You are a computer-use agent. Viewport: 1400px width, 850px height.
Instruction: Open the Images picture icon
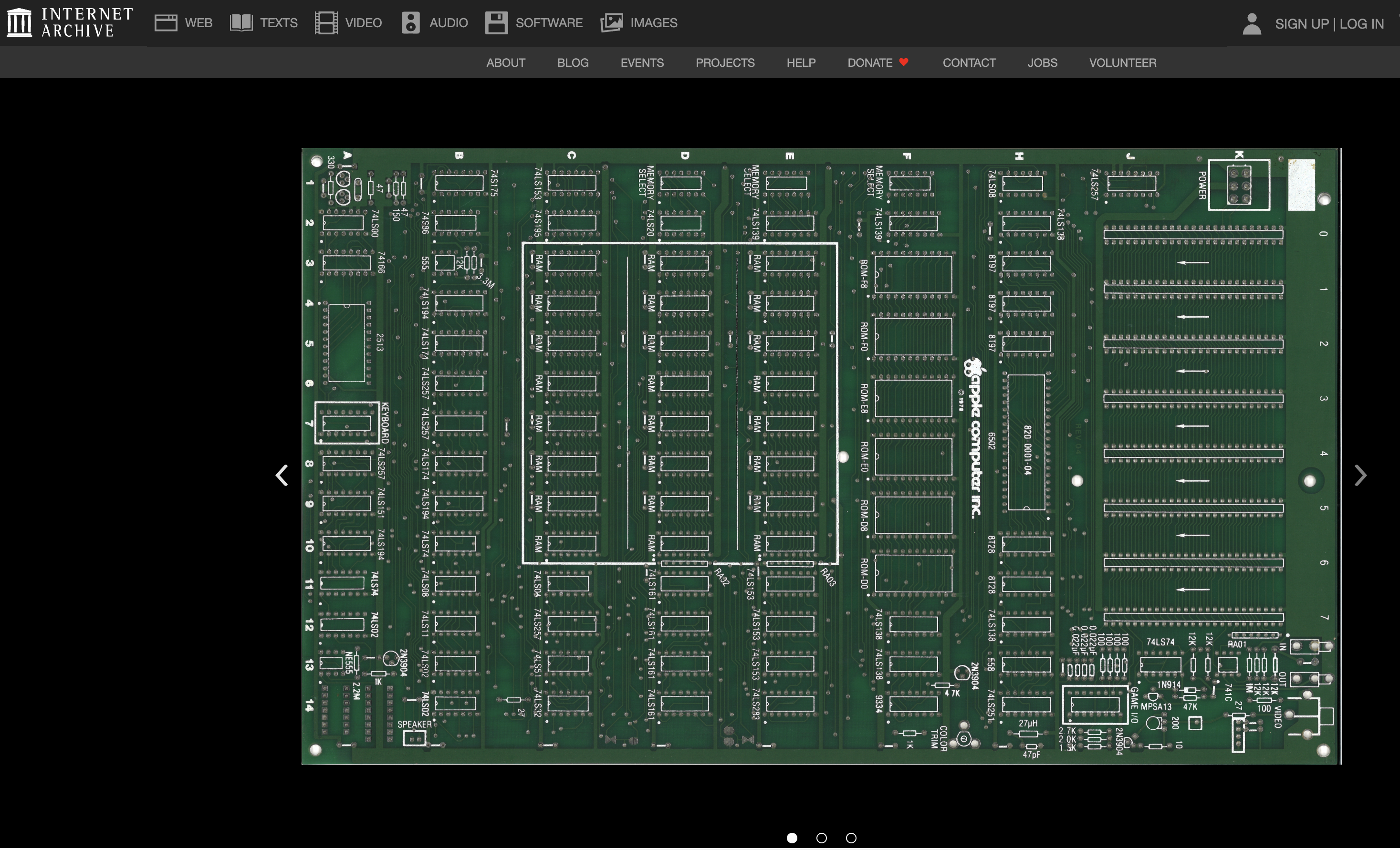coord(611,23)
